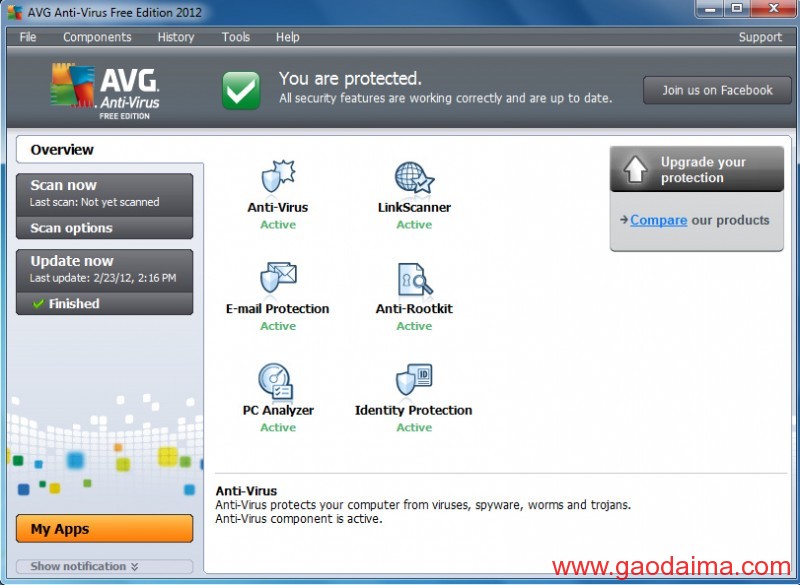The height and width of the screenshot is (585, 800).
Task: Click the Anti-Virus component label
Action: 278,207
